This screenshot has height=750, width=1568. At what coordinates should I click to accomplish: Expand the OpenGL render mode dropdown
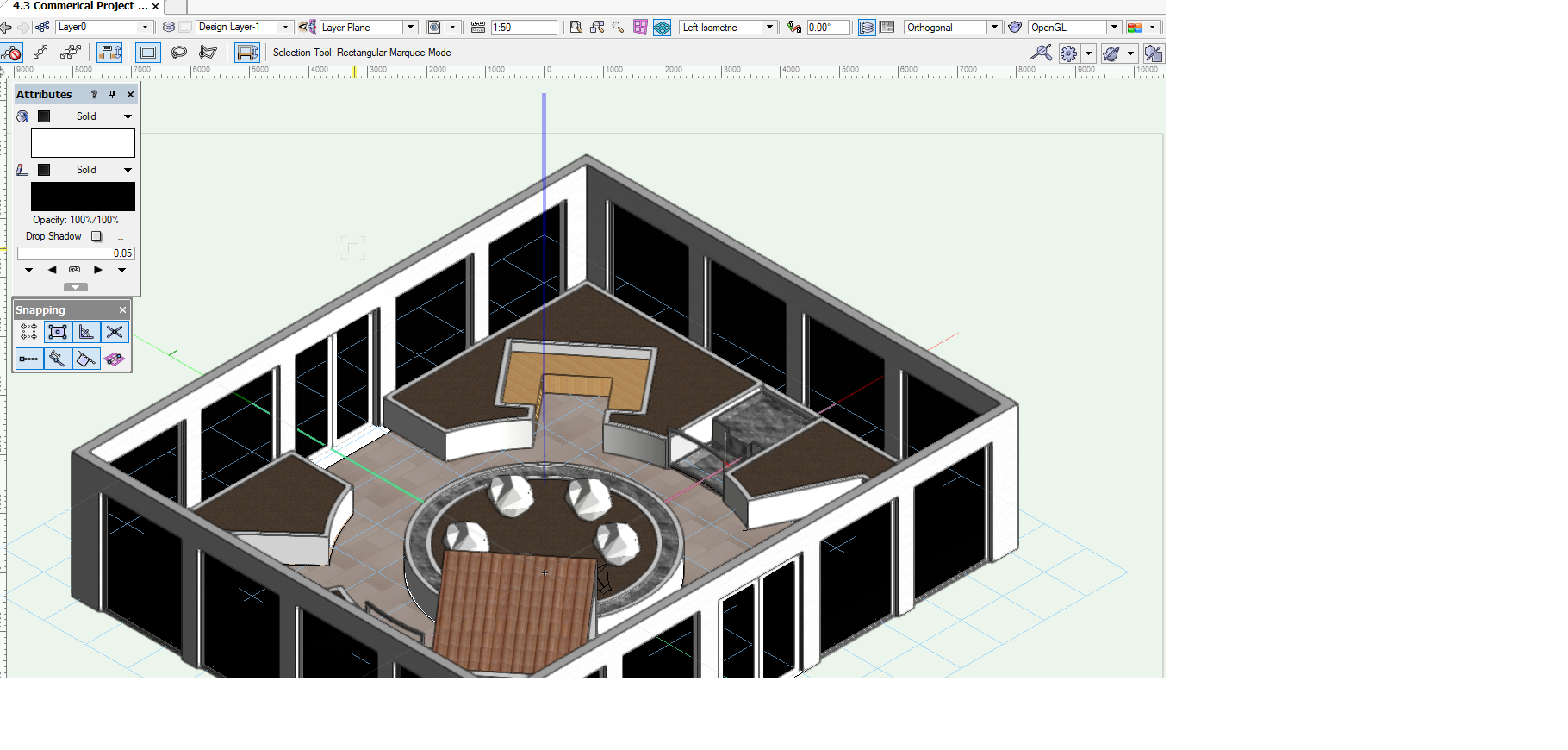click(1114, 28)
